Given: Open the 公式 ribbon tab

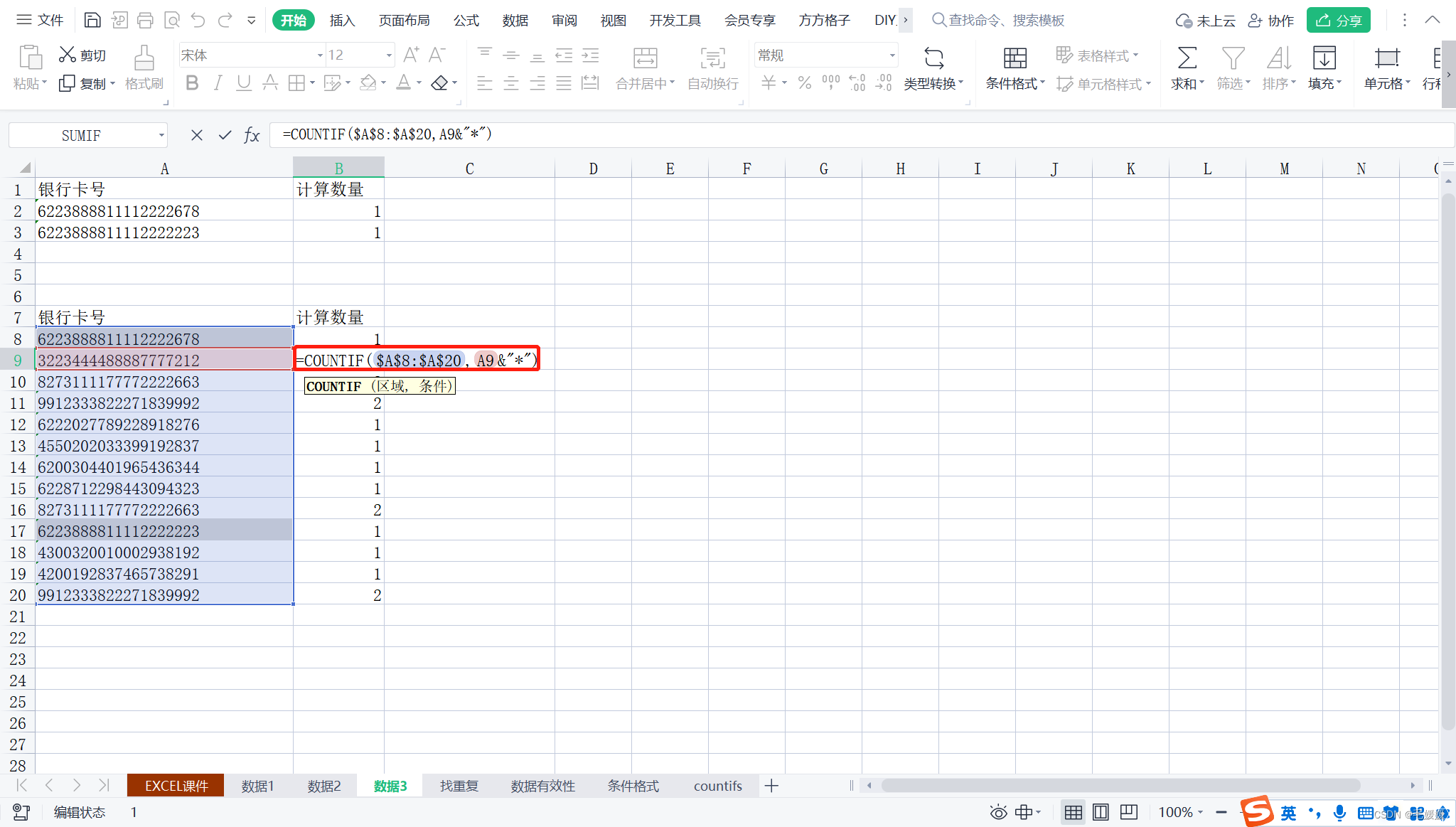Looking at the screenshot, I should tap(466, 20).
